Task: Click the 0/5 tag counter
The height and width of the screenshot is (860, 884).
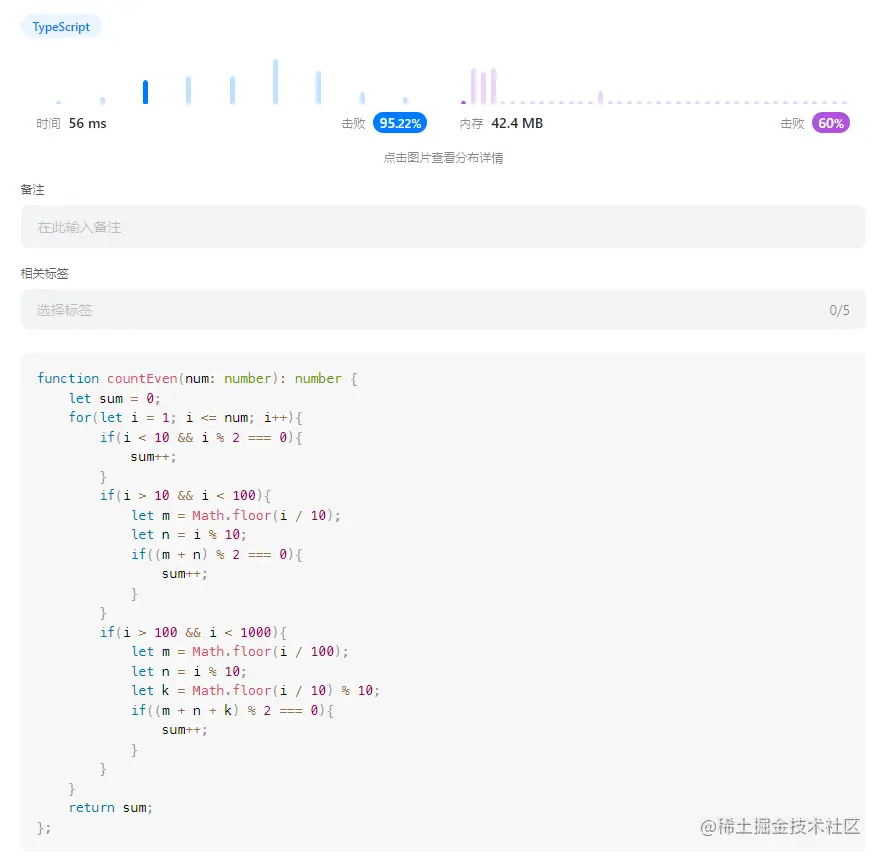Action: (x=839, y=310)
